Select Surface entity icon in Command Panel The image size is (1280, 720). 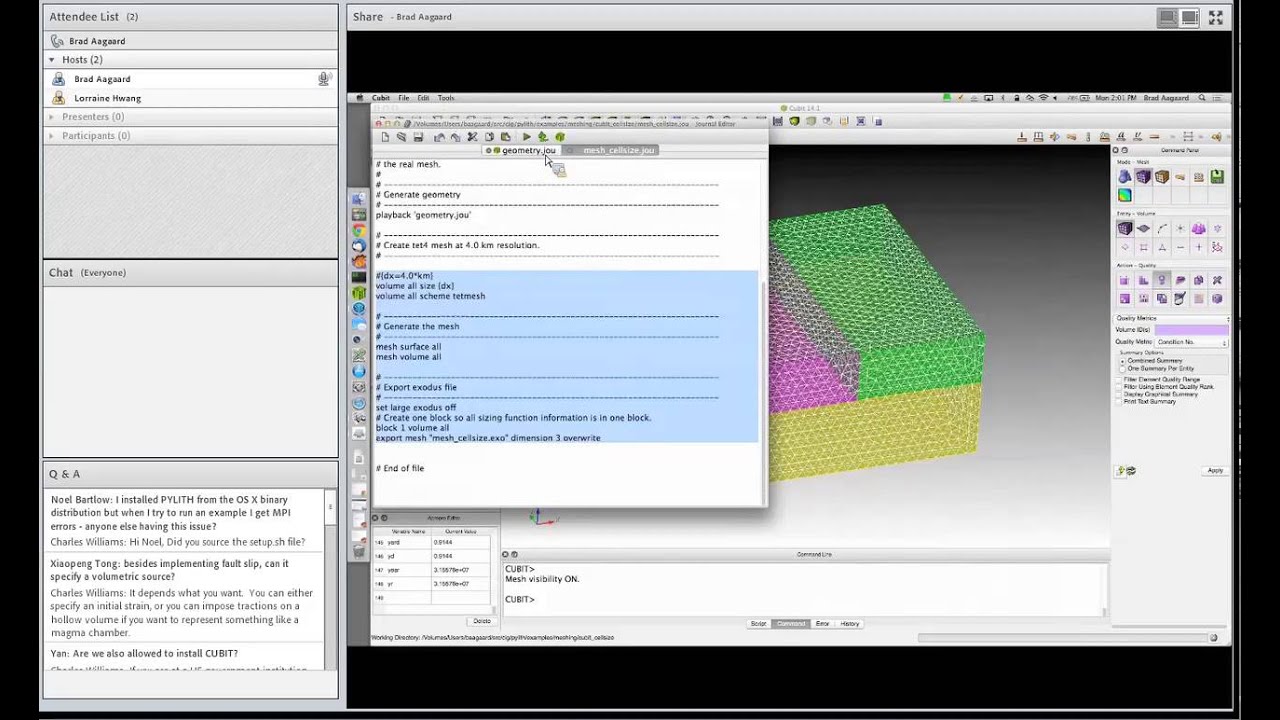(1143, 229)
